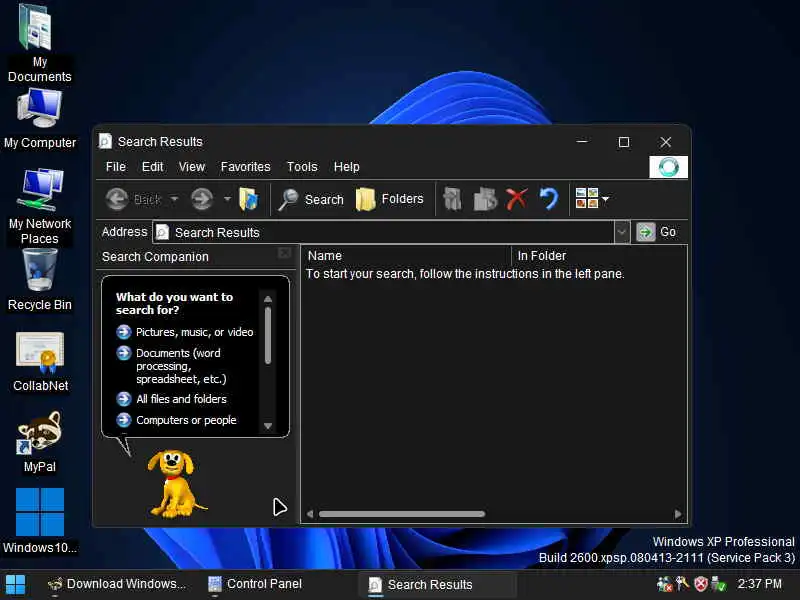Click the network users tray icon
The width and height of the screenshot is (800, 600).
click(664, 584)
